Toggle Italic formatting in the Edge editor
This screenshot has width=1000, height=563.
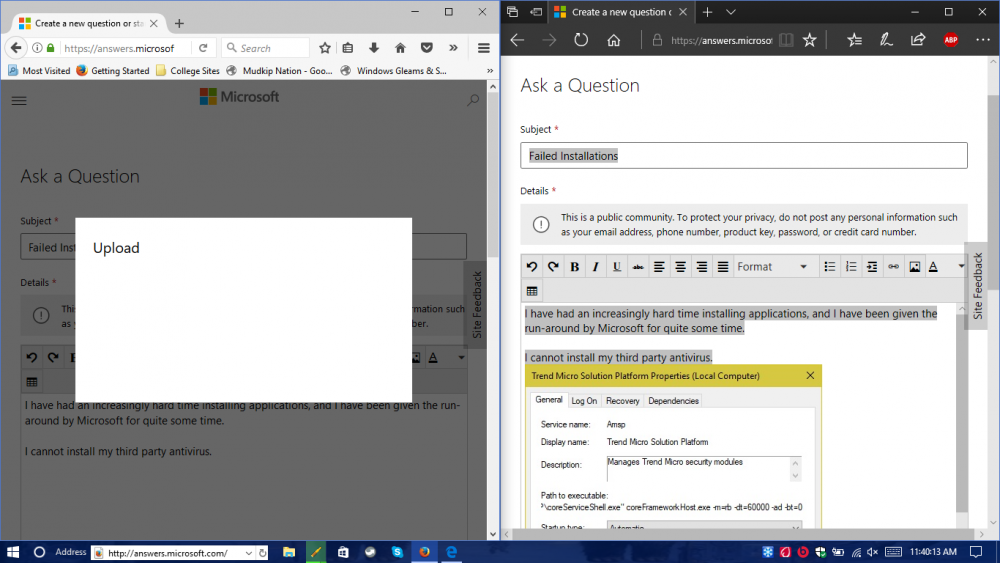tap(595, 267)
